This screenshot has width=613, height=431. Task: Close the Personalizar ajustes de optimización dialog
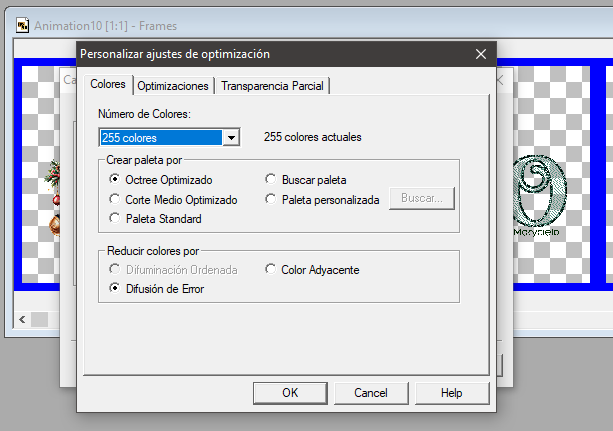(x=481, y=54)
